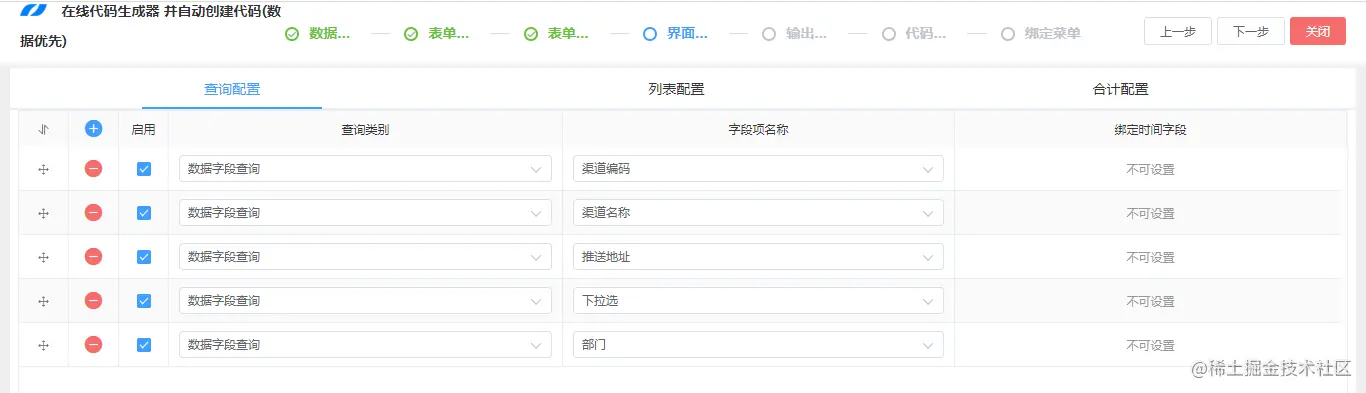
Task: Click the blue add row plus icon
Action: point(93,128)
